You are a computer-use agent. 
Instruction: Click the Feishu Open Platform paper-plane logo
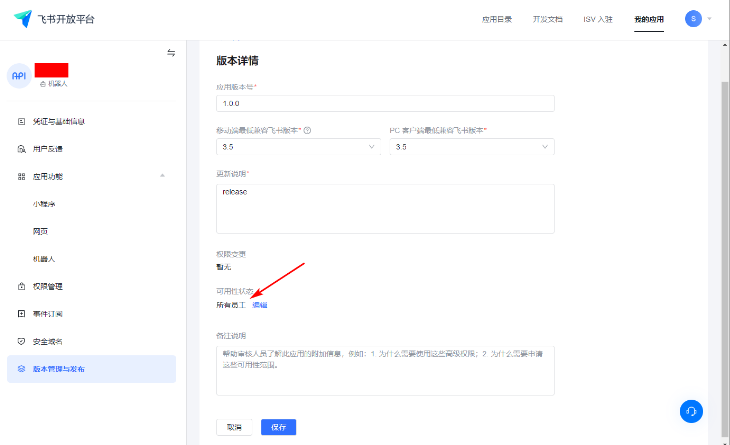click(23, 19)
